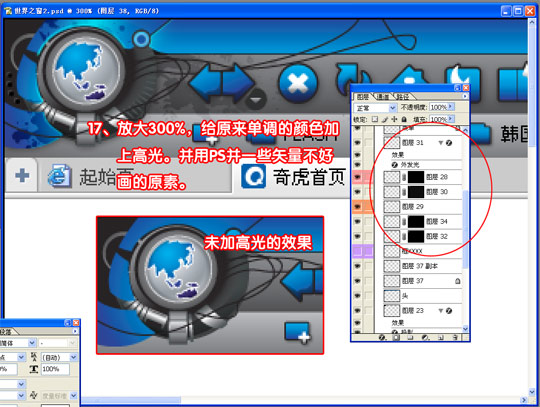Click the delete layer trash icon
This screenshot has width=540, height=407.
[455, 337]
